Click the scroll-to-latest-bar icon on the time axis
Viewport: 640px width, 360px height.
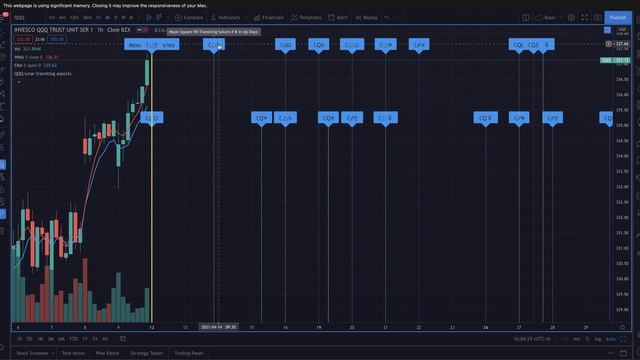tap(622, 327)
